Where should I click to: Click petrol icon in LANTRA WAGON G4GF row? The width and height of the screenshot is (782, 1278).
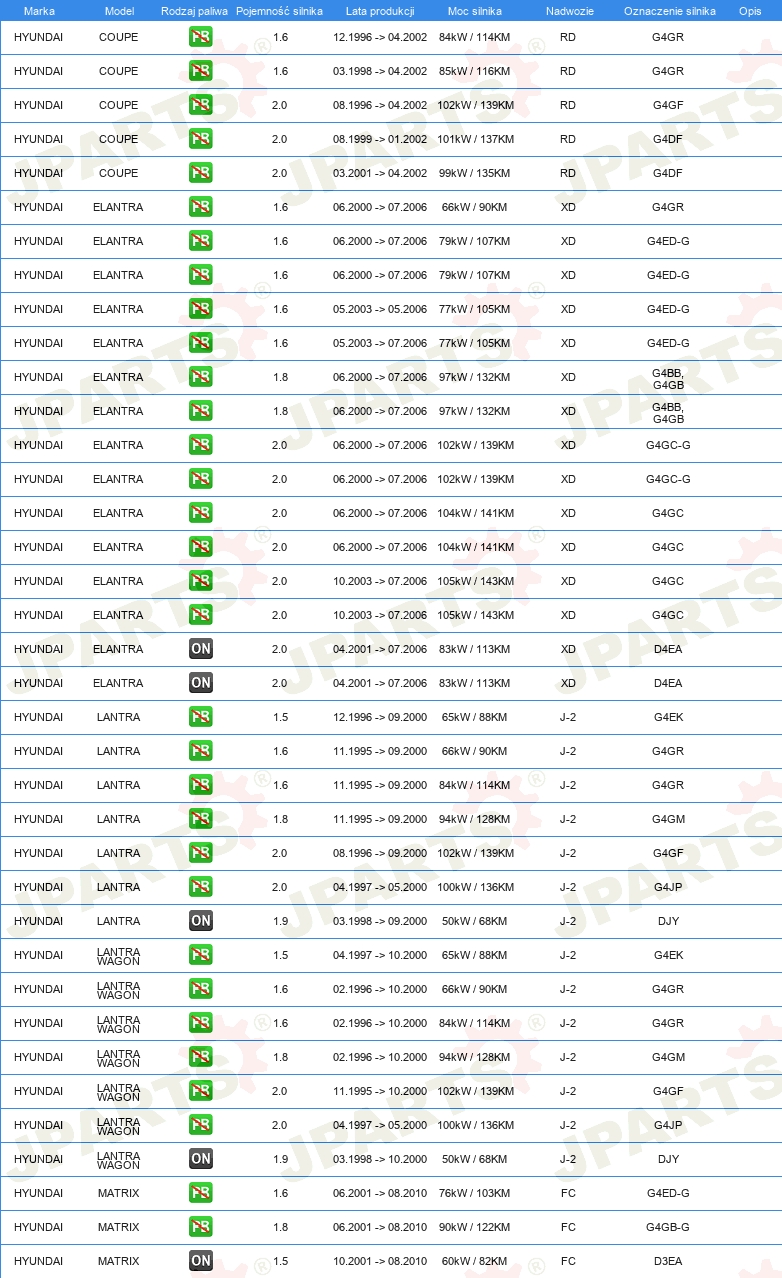pyautogui.click(x=200, y=1091)
